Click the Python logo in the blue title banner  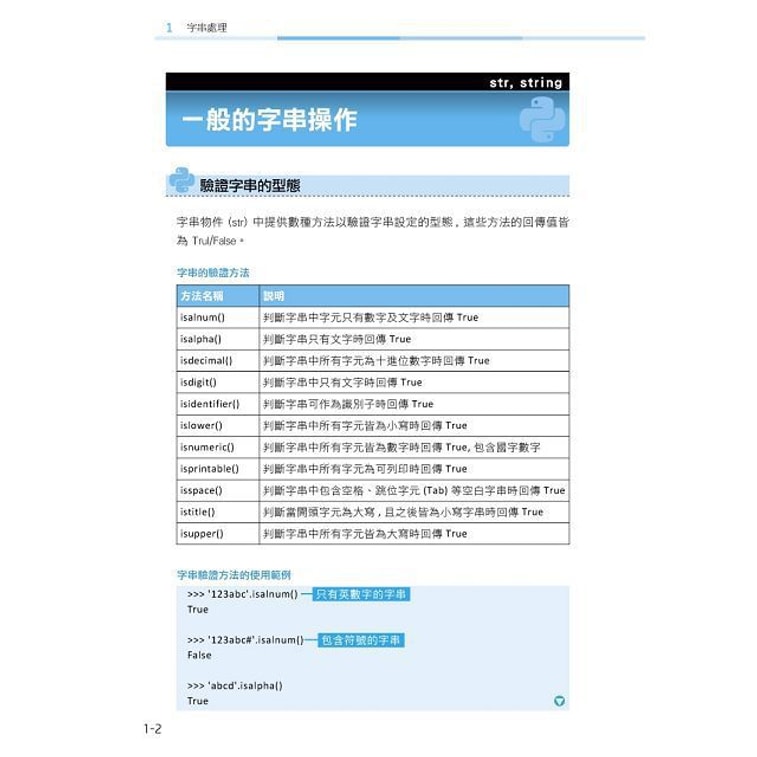click(542, 119)
